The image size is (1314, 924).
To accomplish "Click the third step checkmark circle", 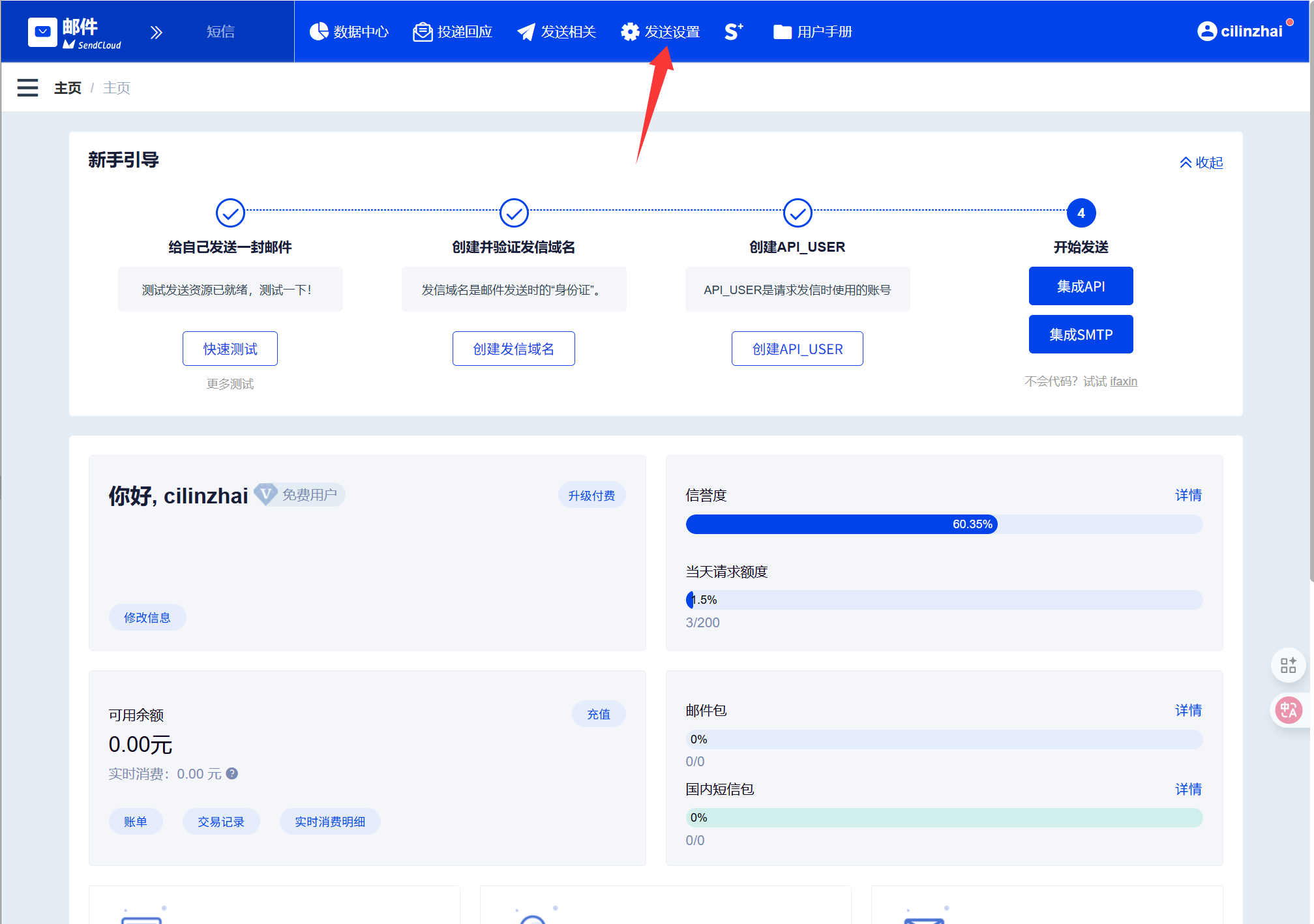I will point(797,213).
